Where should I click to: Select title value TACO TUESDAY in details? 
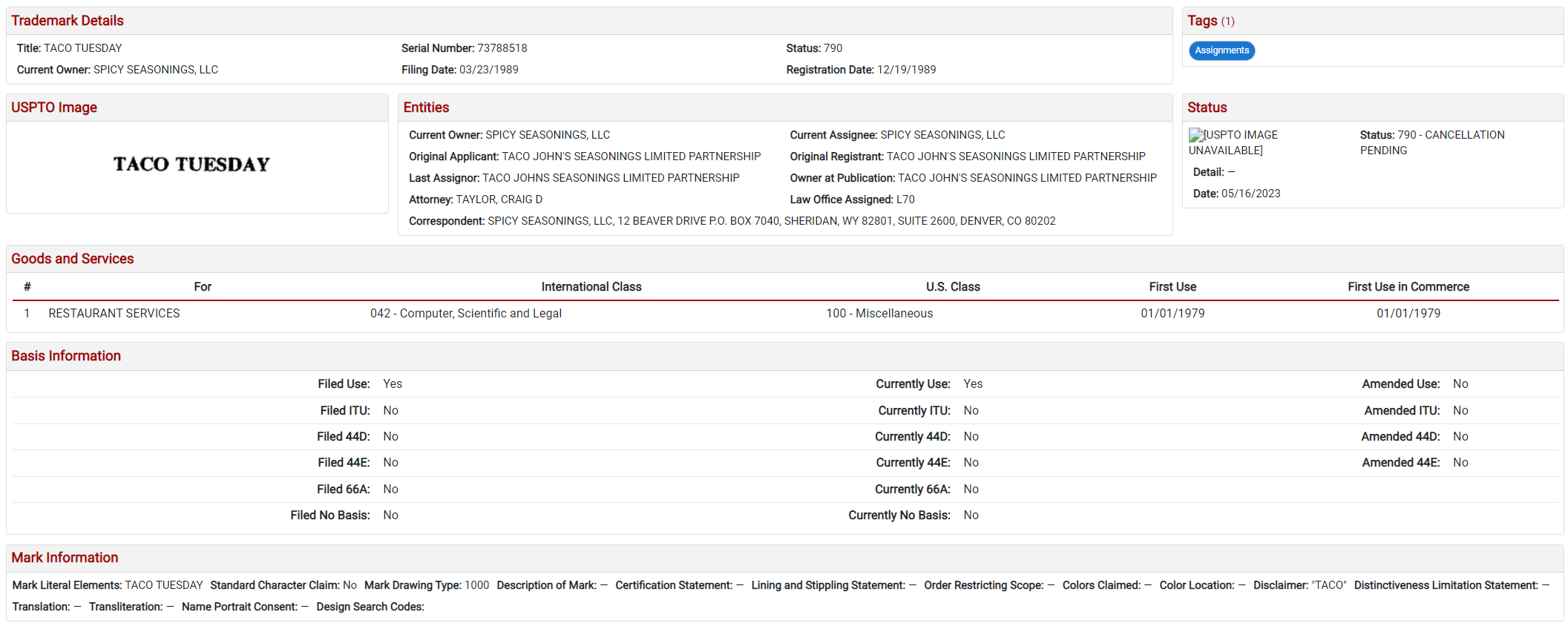(83, 48)
